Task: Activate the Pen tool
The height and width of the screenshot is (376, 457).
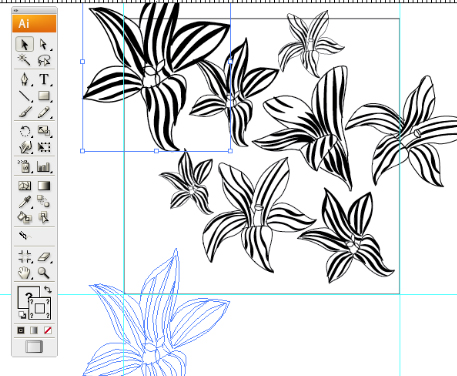Action: pyautogui.click(x=25, y=79)
